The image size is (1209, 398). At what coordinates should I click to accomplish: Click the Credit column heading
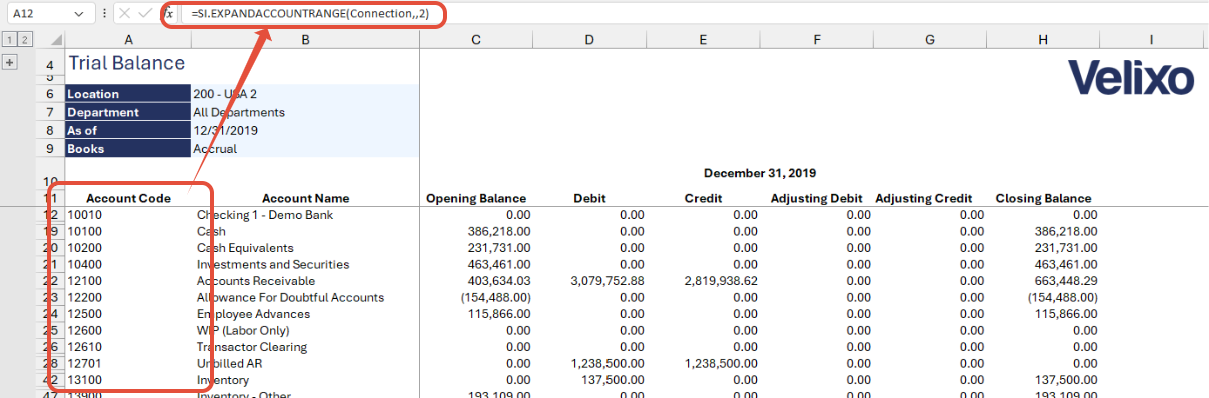[x=704, y=198]
